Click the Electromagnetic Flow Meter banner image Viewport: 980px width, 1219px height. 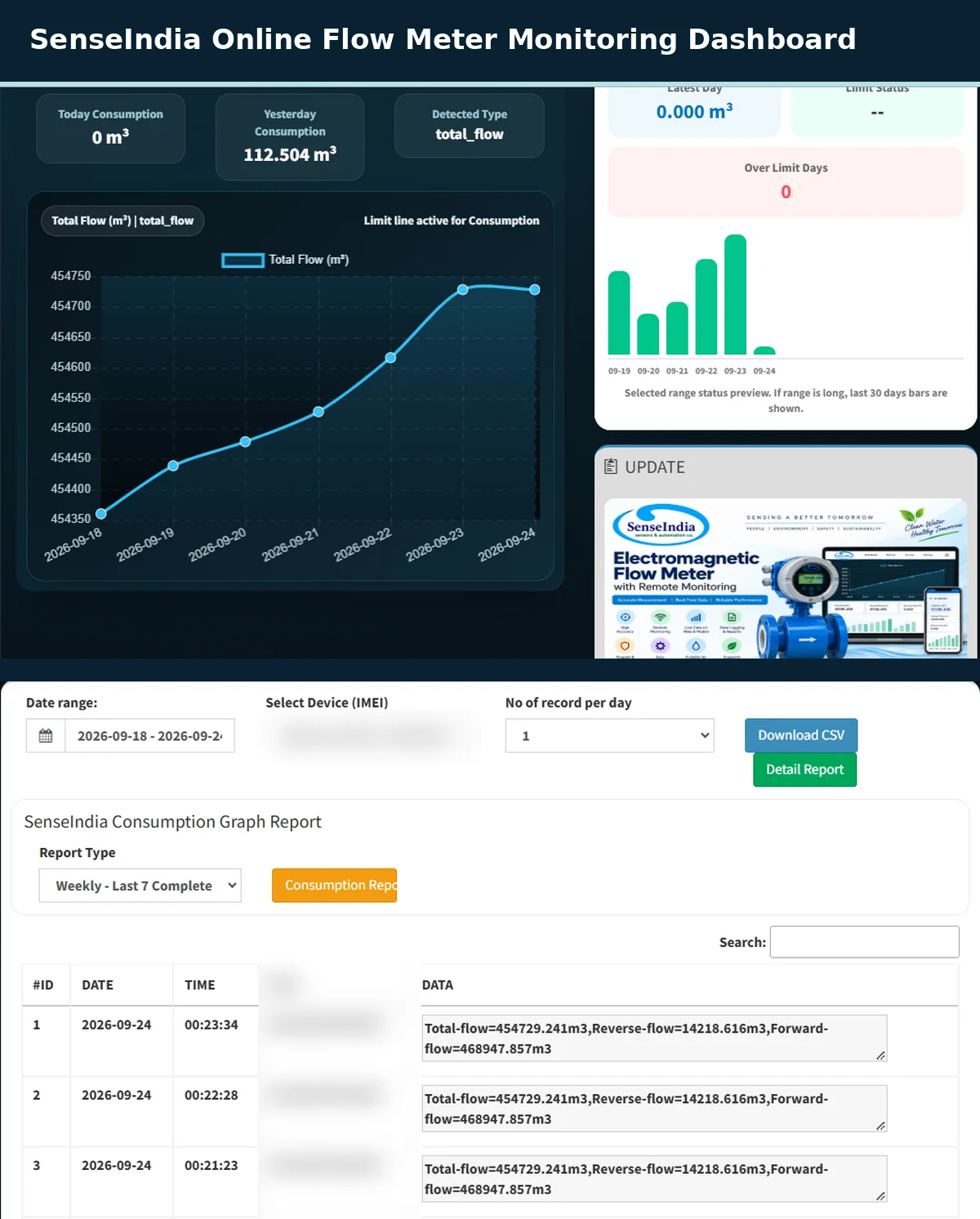(x=786, y=578)
